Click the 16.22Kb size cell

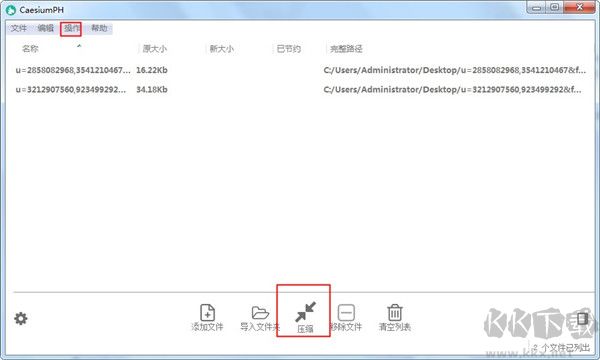(x=152, y=70)
